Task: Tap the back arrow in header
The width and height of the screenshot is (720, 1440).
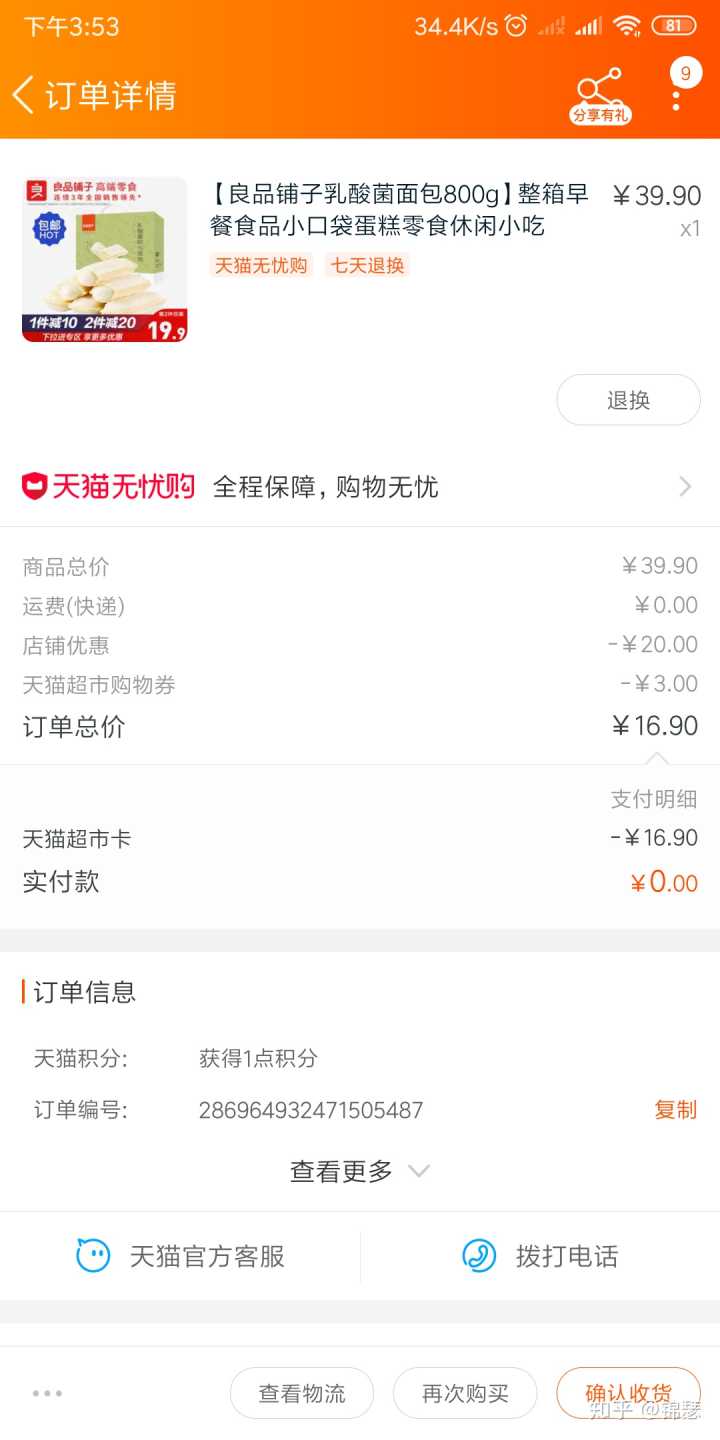Action: [24, 95]
